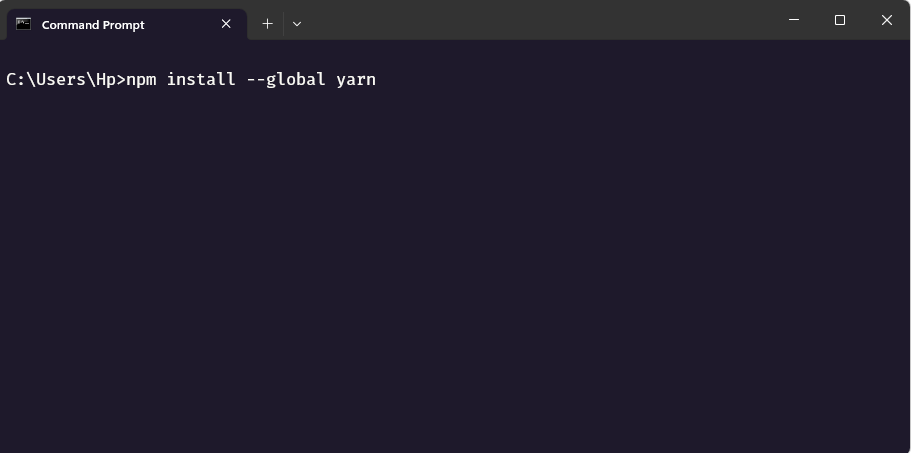This screenshot has width=911, height=453.
Task: Expand the new tab profile dropdown
Action: [297, 24]
